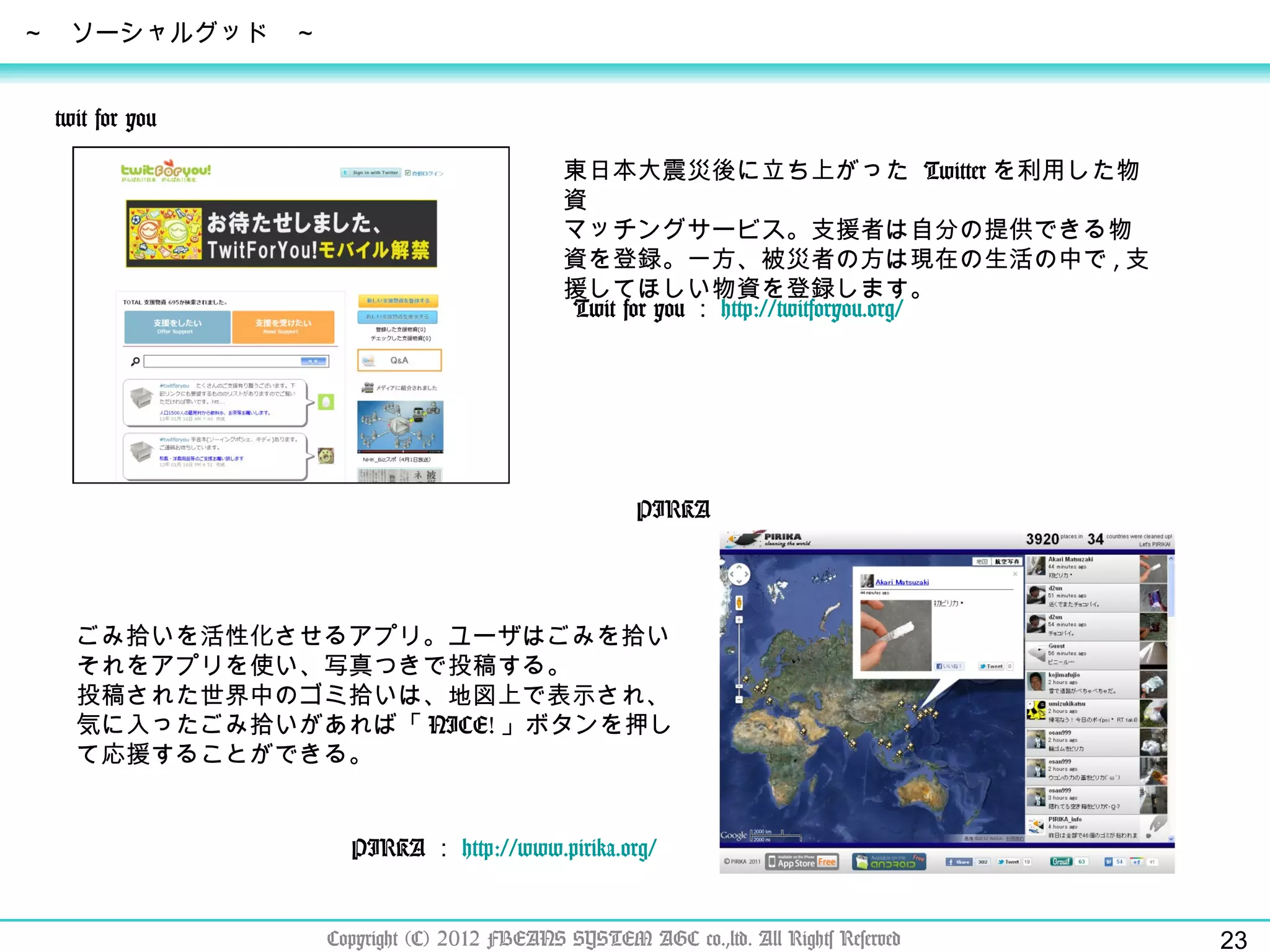Click the App Store Free badge
Image resolution: width=1270 pixels, height=952 pixels.
pos(802,862)
